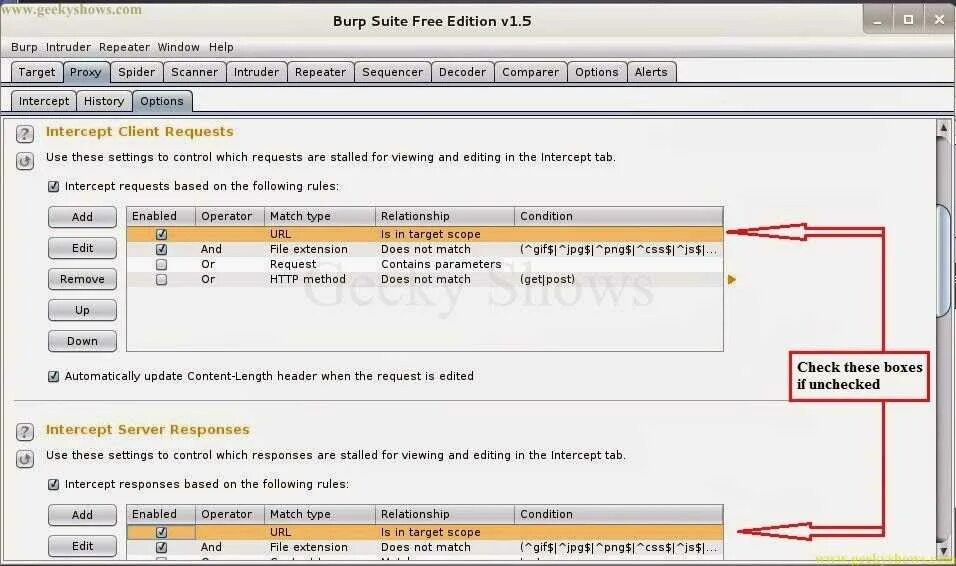Switch to the main Options tab

597,72
